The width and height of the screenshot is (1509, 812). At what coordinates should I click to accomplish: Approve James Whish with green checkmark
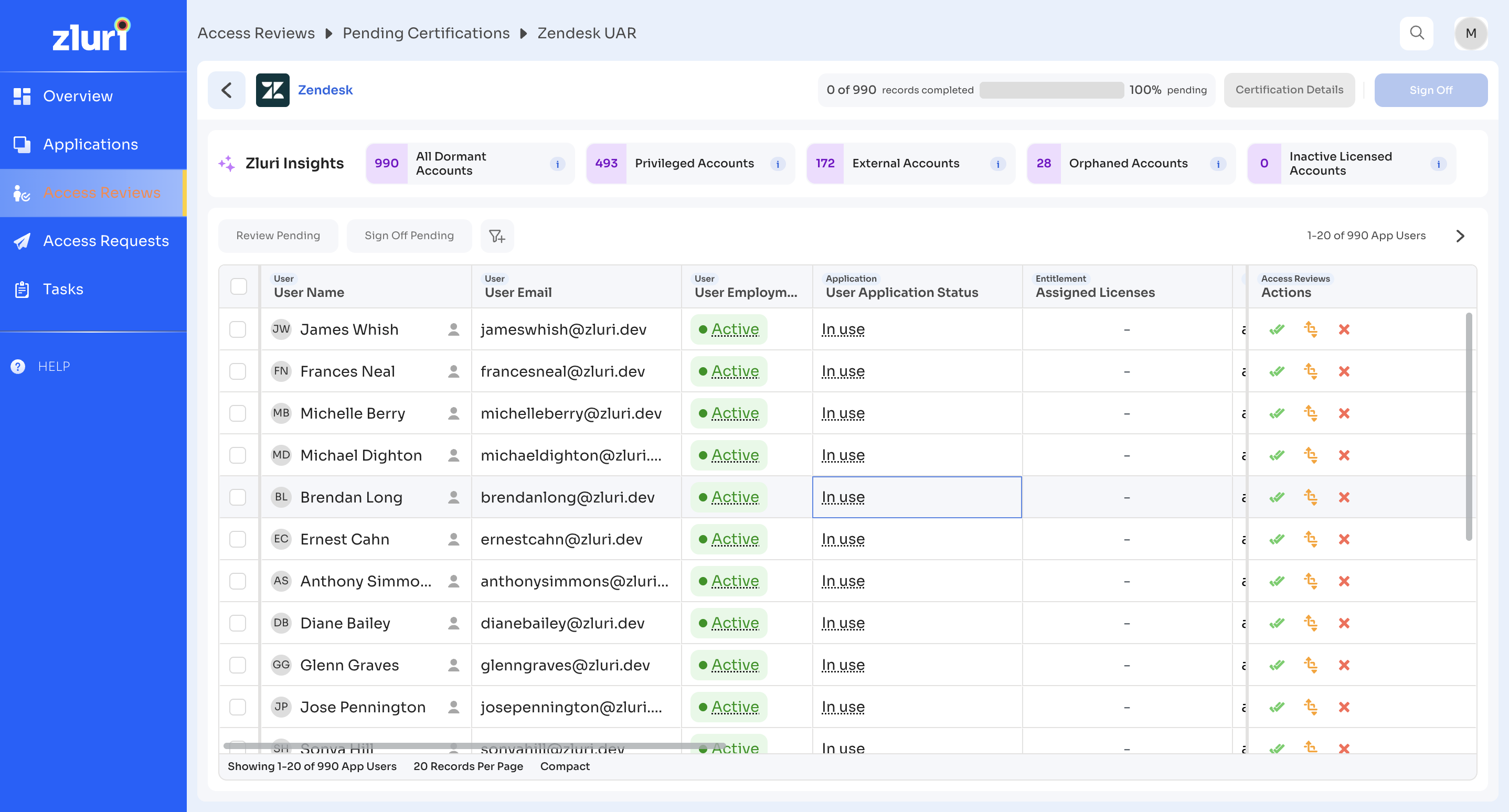[x=1277, y=329]
